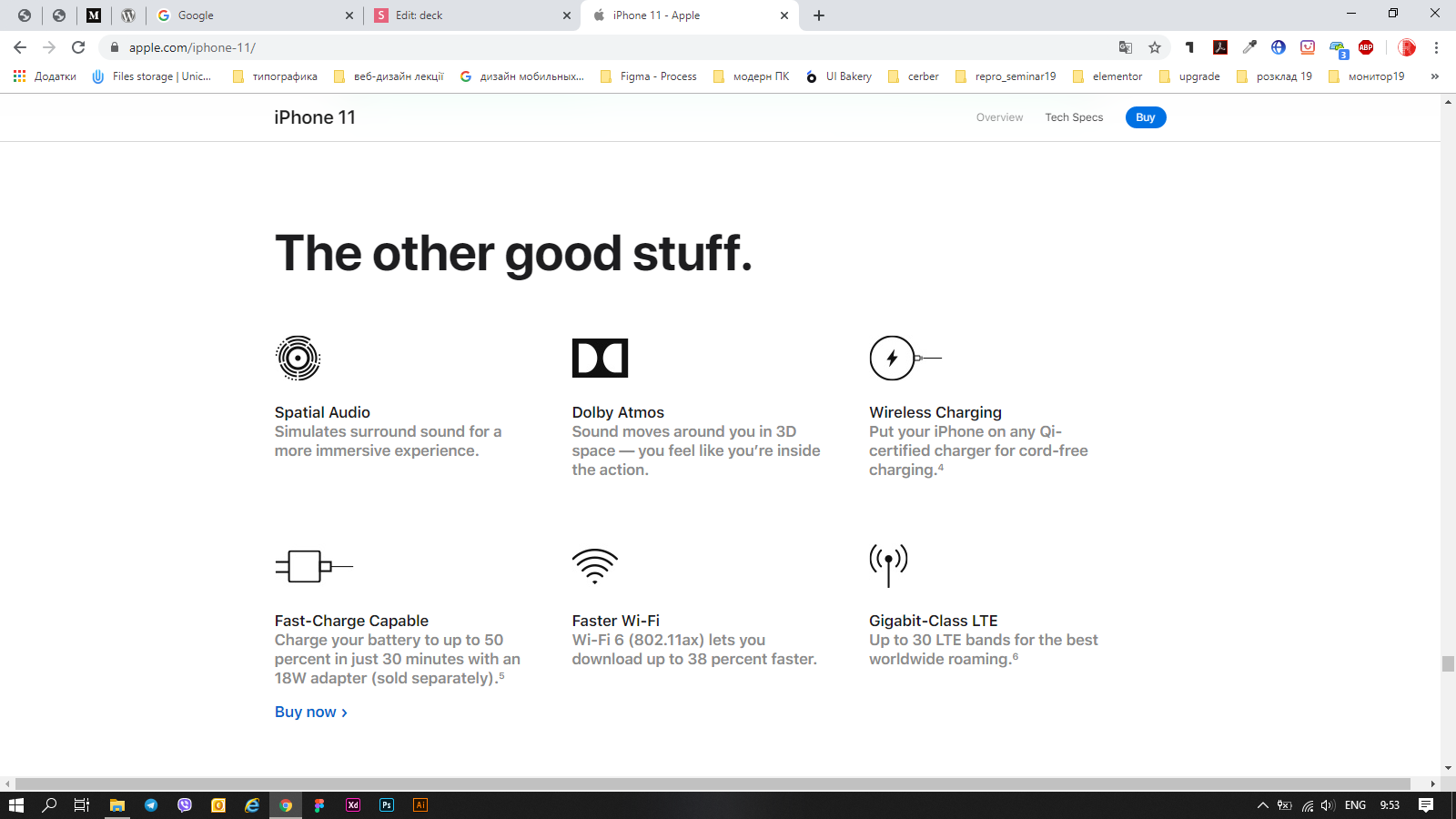Open Figma from taskbar
This screenshot has height=819, width=1456.
pos(319,805)
